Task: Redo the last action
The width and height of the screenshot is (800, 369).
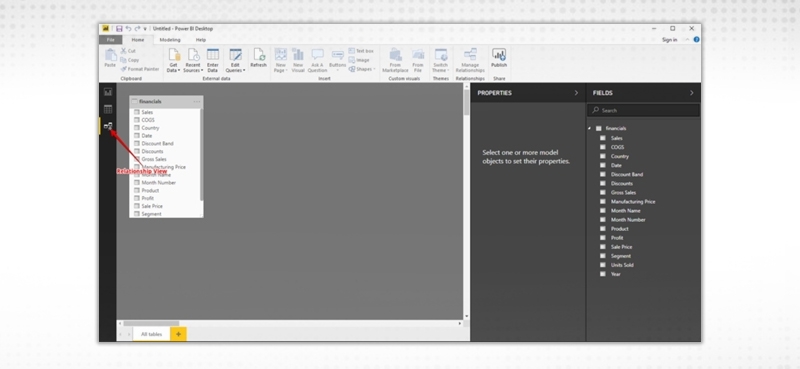Action: pos(137,29)
